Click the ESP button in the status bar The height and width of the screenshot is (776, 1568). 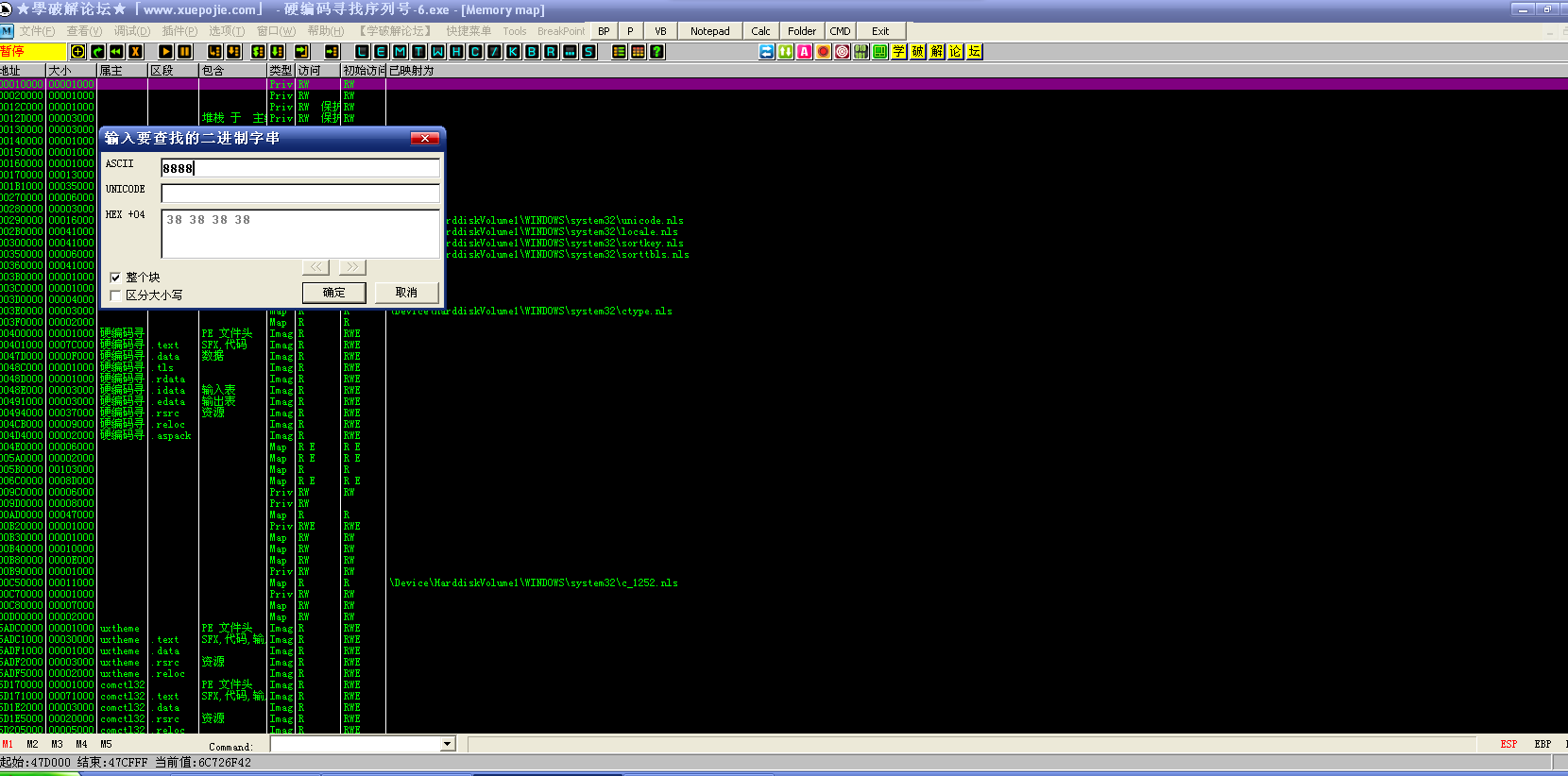coord(1508,745)
